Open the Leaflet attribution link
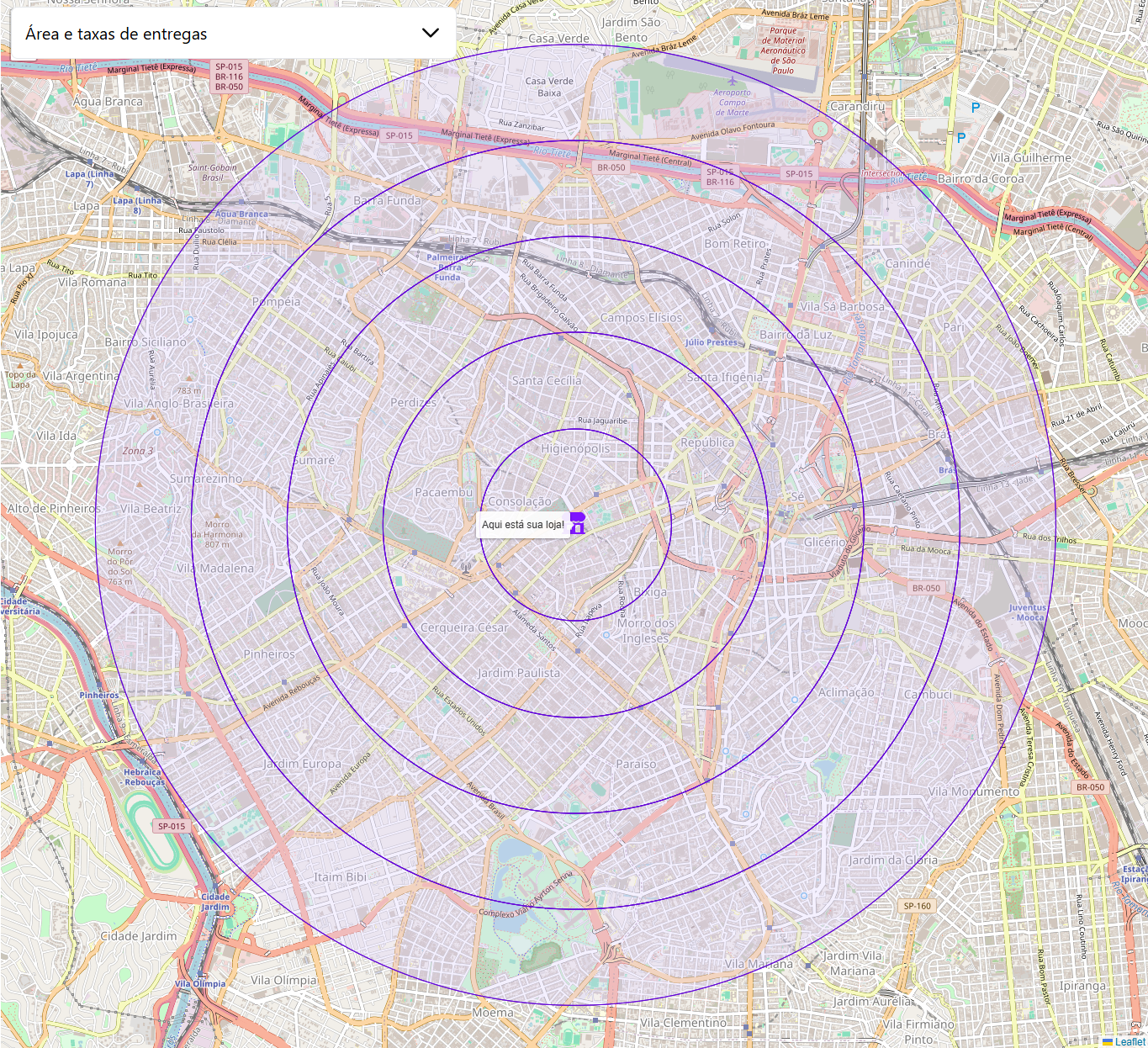 (x=1129, y=1041)
